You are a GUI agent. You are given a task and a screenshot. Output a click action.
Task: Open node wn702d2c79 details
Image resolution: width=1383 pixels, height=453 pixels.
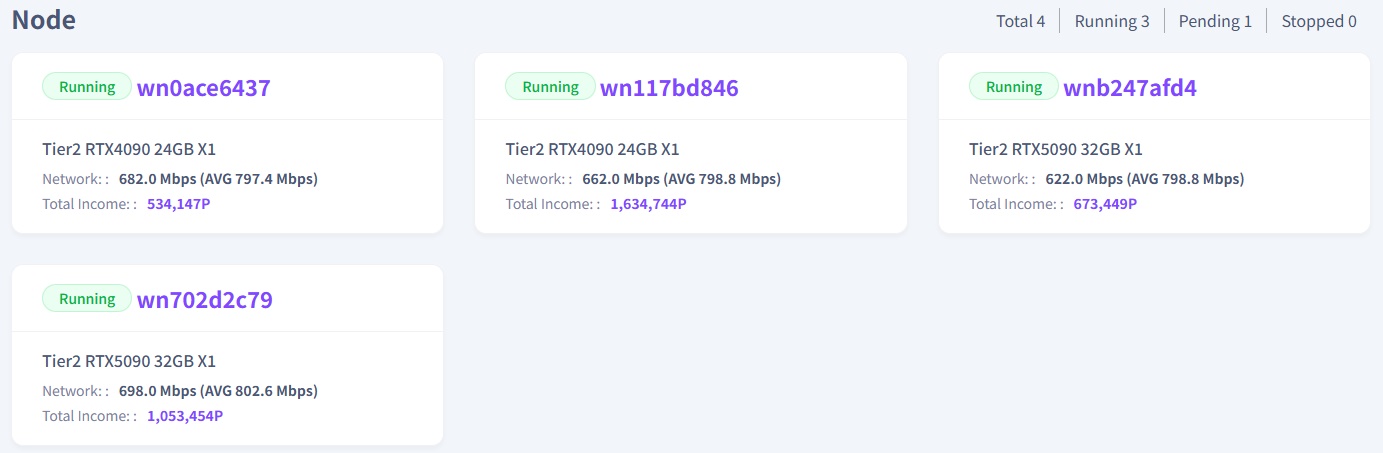[x=205, y=300]
